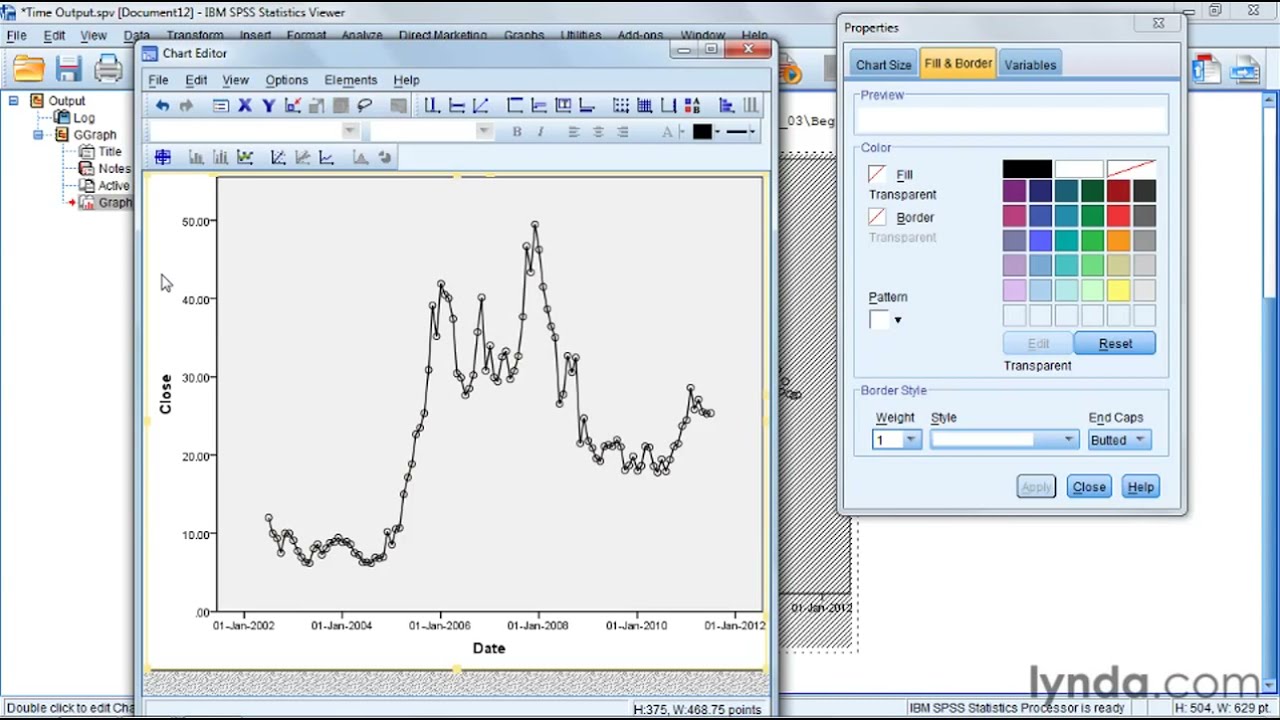The image size is (1280, 720).
Task: Click the Reset color button
Action: 1115,344
